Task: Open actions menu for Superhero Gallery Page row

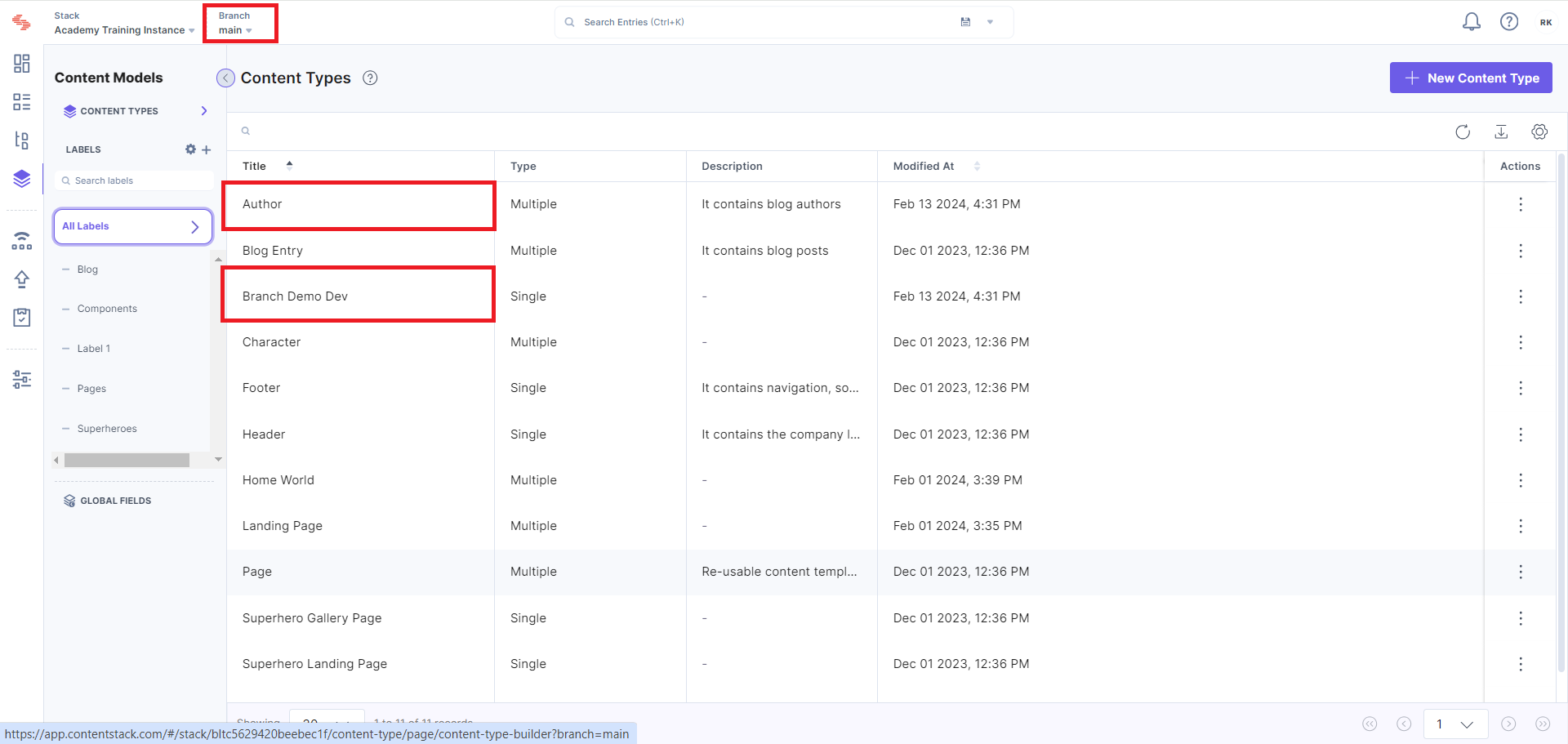Action: click(x=1521, y=618)
